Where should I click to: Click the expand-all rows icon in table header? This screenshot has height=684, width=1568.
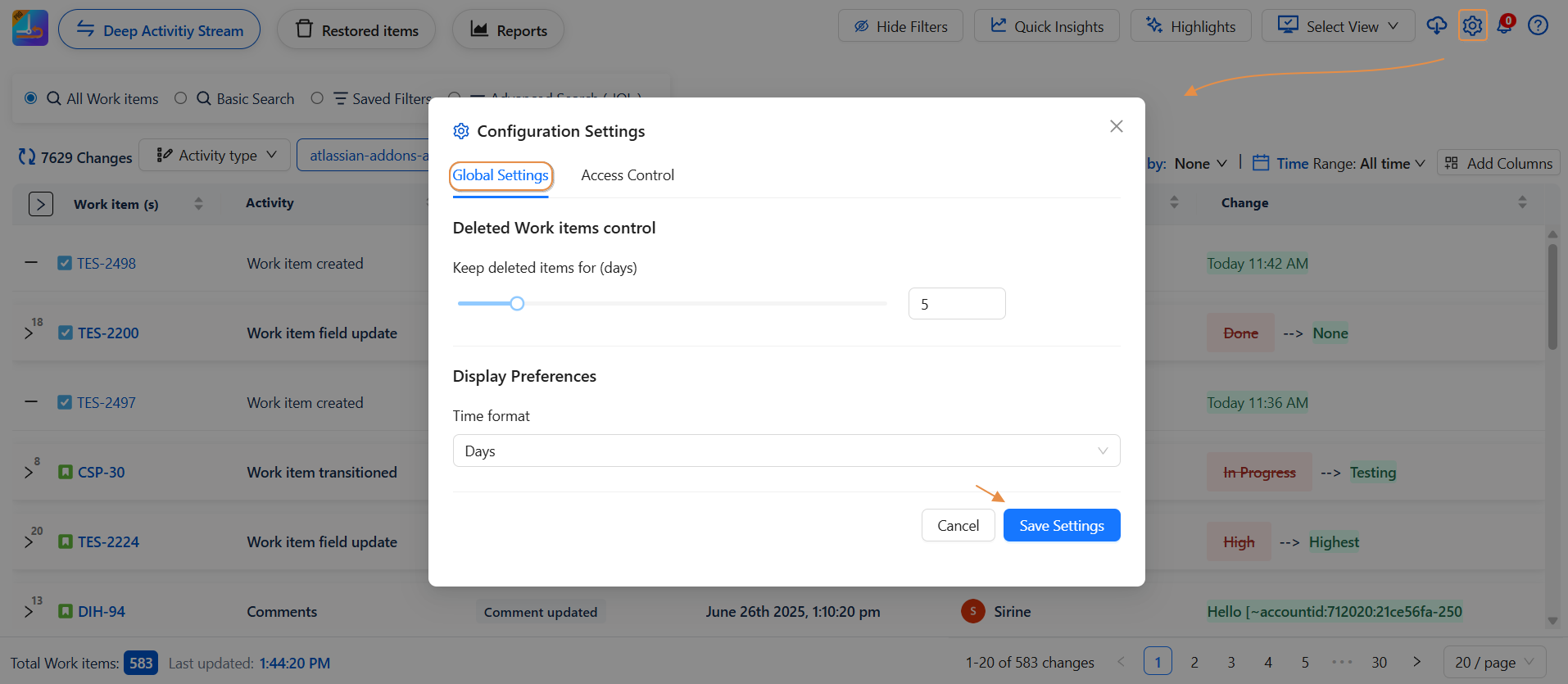pos(41,204)
